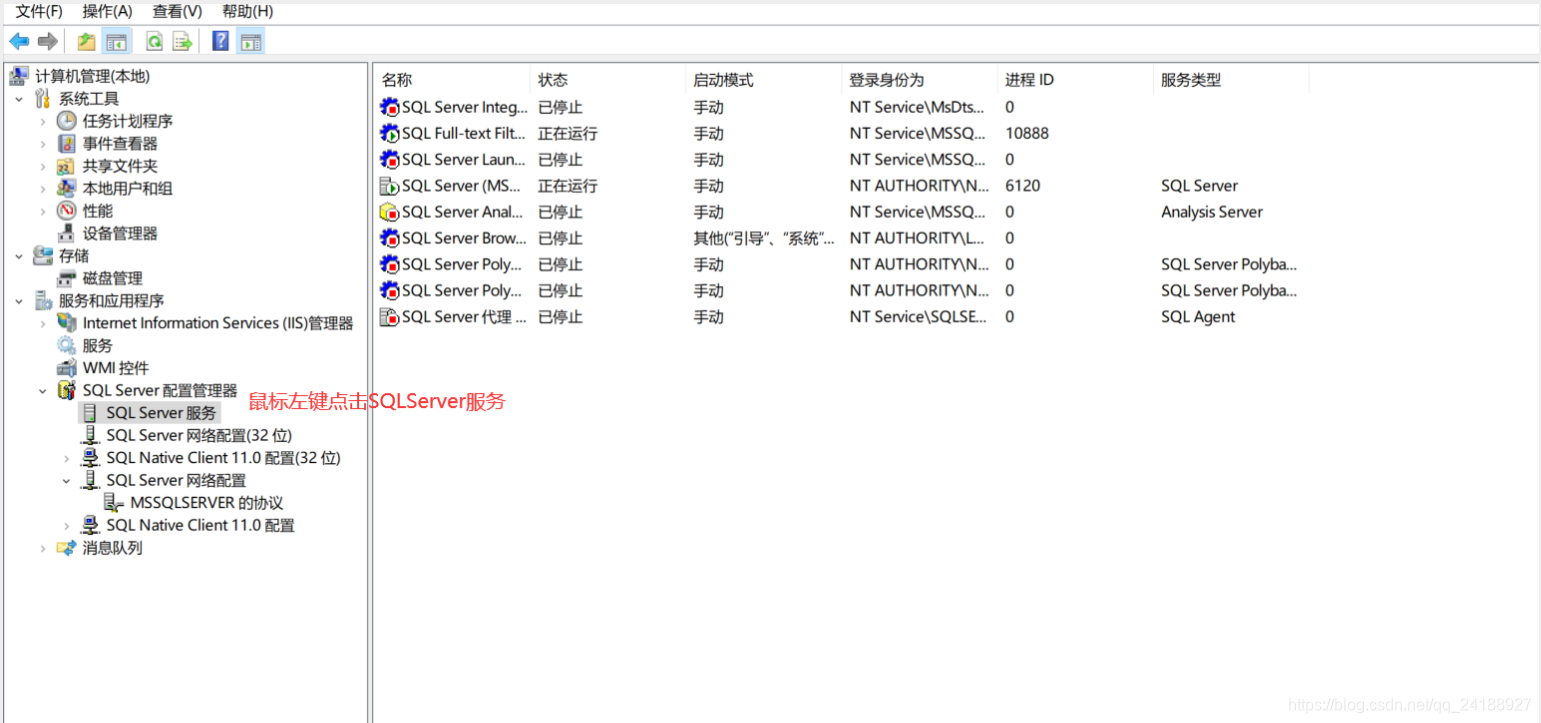Expand the 事件查看器 tree node

[43, 143]
